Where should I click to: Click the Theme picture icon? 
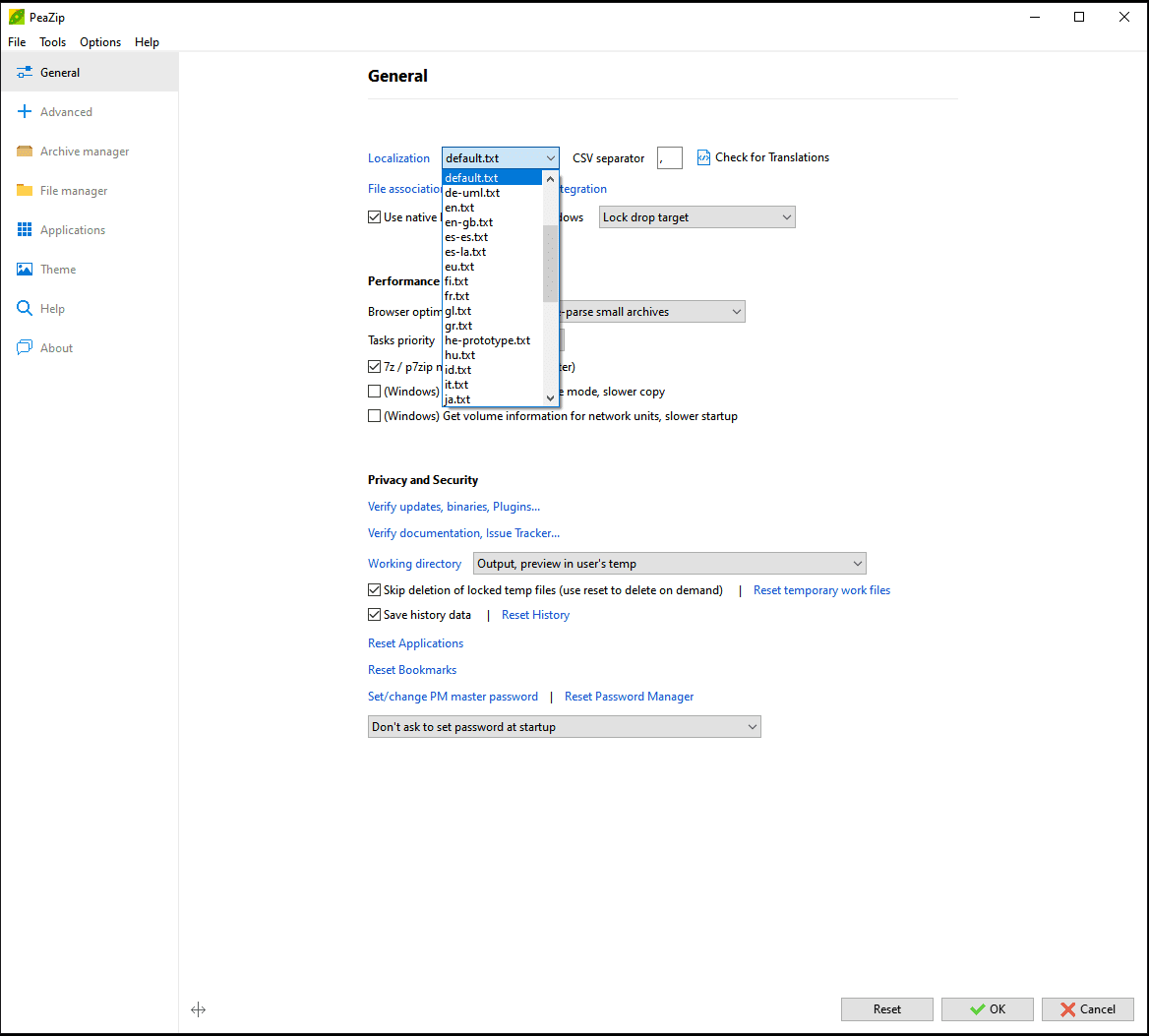(25, 269)
